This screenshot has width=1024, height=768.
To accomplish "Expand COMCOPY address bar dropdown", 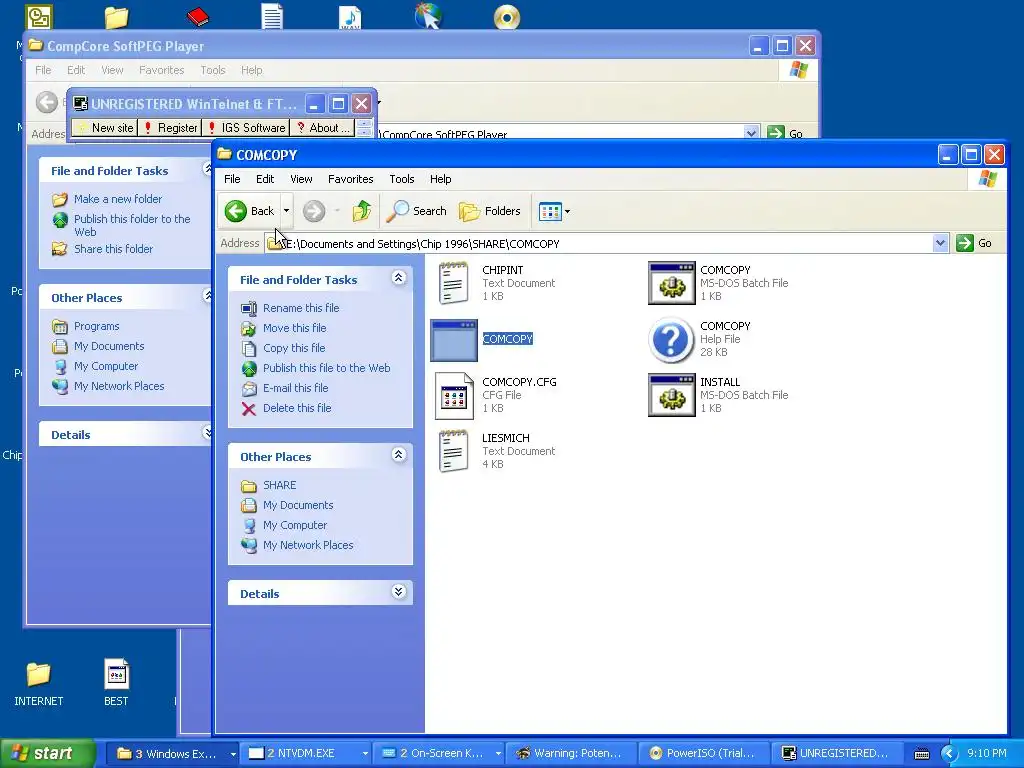I will pyautogui.click(x=940, y=243).
